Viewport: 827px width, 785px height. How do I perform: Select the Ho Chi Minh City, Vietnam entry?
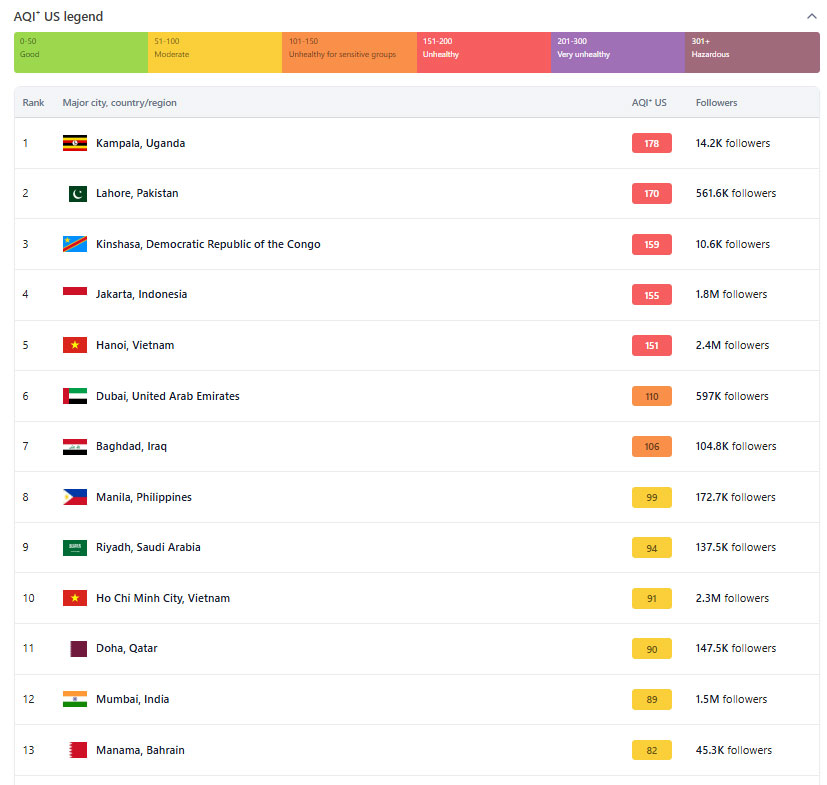coord(163,598)
